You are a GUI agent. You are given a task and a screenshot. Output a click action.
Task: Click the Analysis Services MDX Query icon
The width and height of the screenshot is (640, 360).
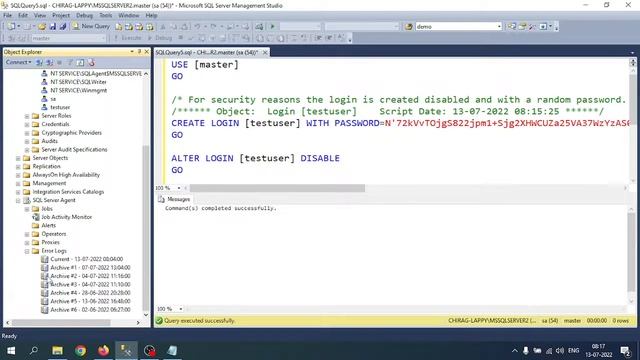[x=129, y=27]
